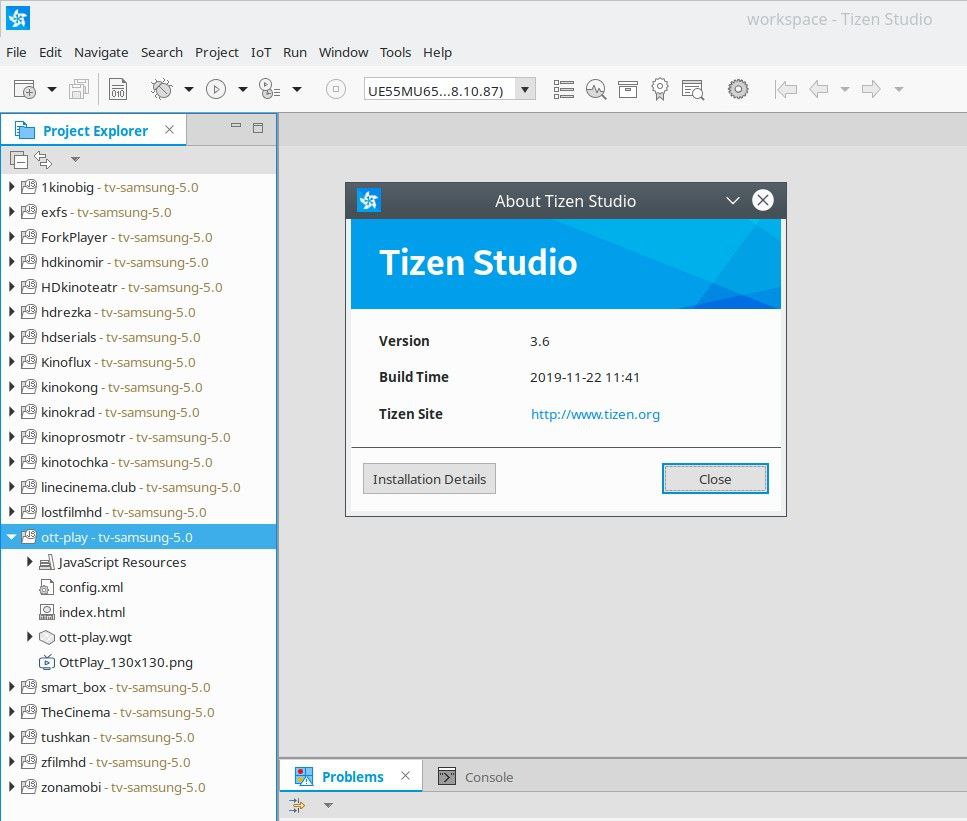
Task: Expand JavaScript Resources node
Action: (x=29, y=562)
